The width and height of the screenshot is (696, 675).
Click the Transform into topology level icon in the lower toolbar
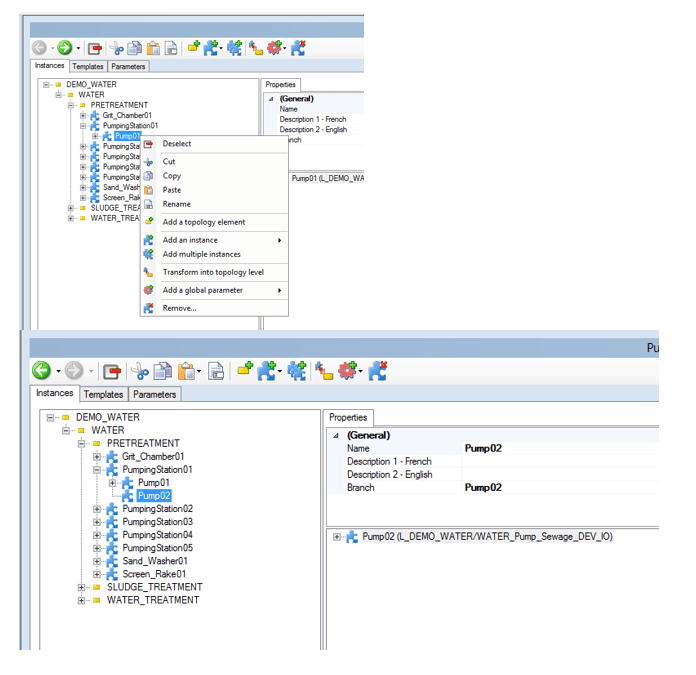[323, 371]
